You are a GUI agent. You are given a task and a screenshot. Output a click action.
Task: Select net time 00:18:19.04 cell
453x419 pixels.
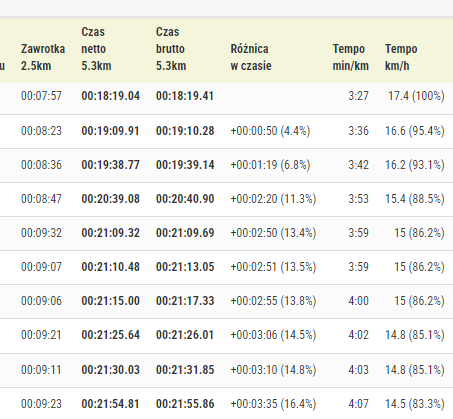[111, 96]
